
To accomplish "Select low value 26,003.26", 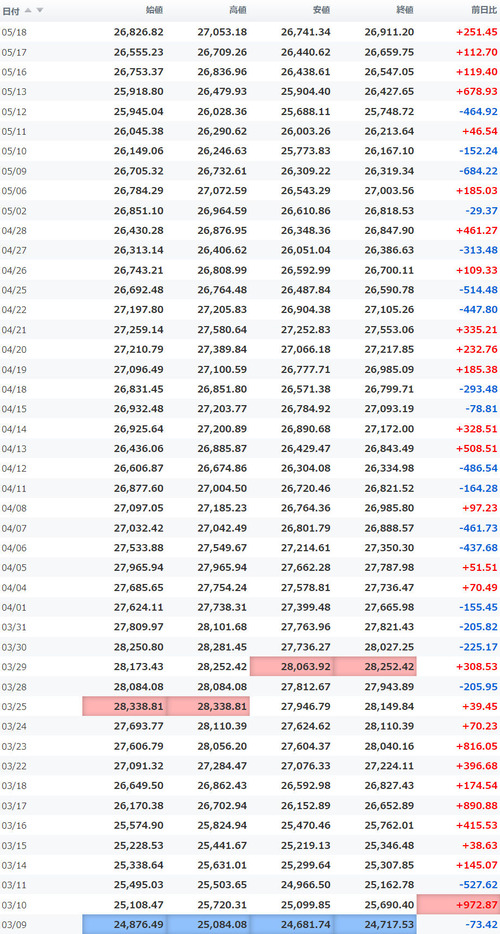I will (x=306, y=132).
